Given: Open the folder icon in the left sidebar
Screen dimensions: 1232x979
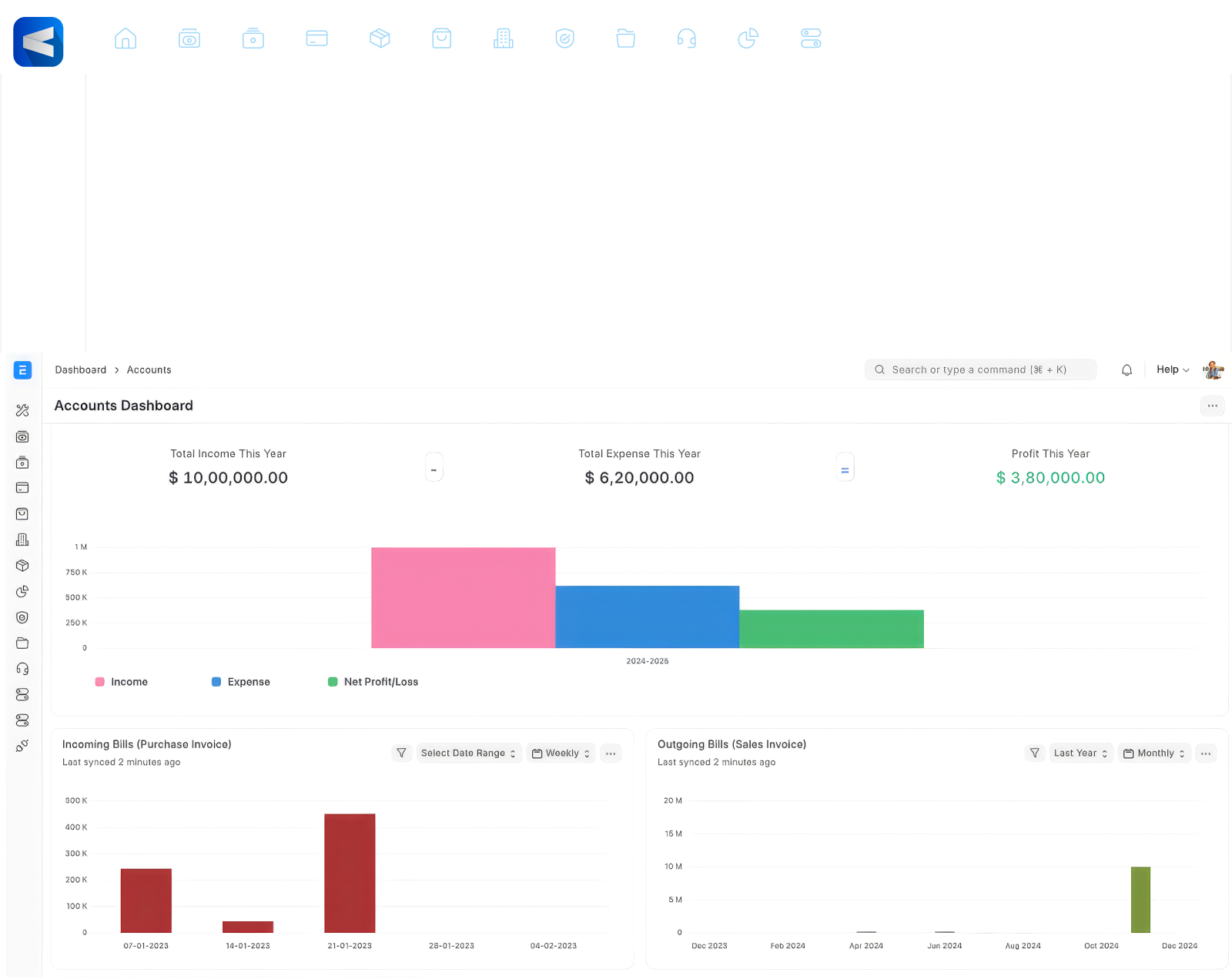Looking at the screenshot, I should point(22,643).
